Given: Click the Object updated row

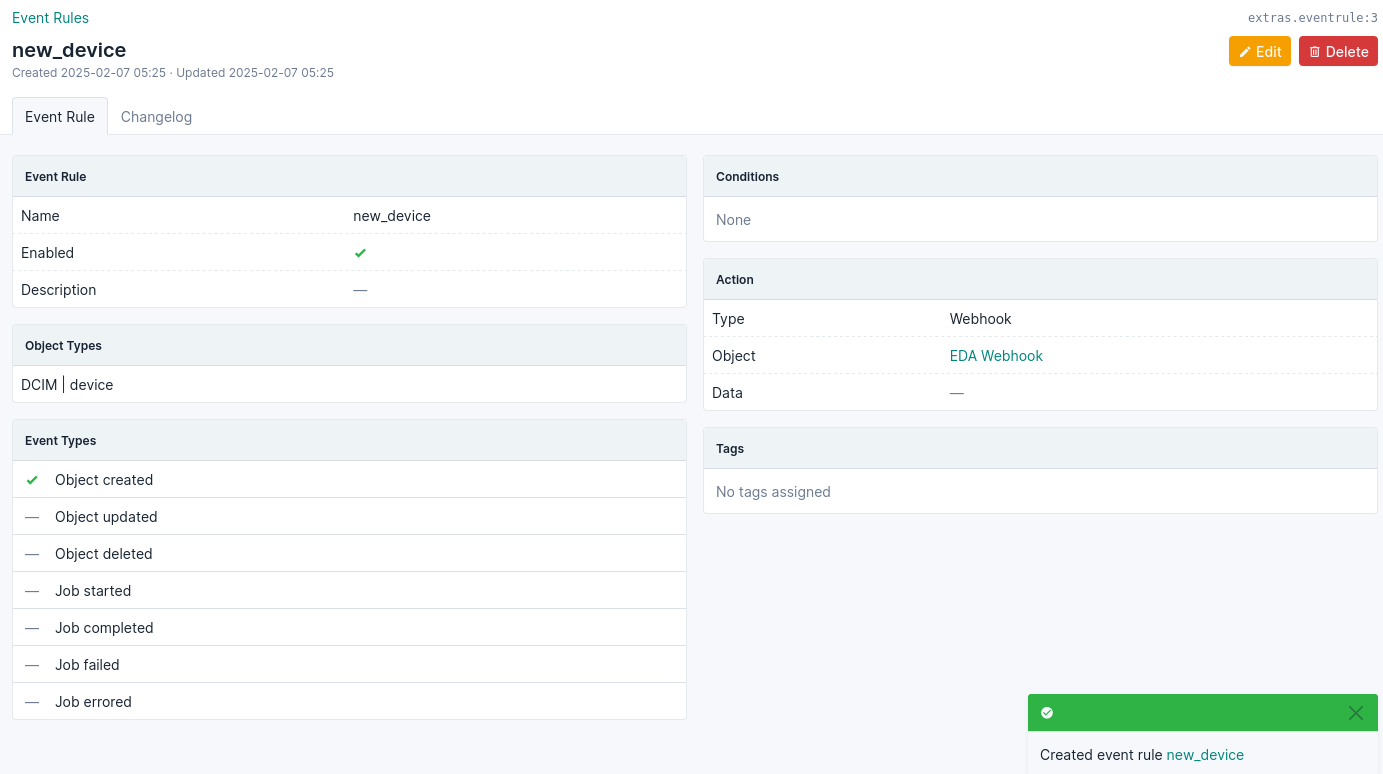Looking at the screenshot, I should point(349,517).
